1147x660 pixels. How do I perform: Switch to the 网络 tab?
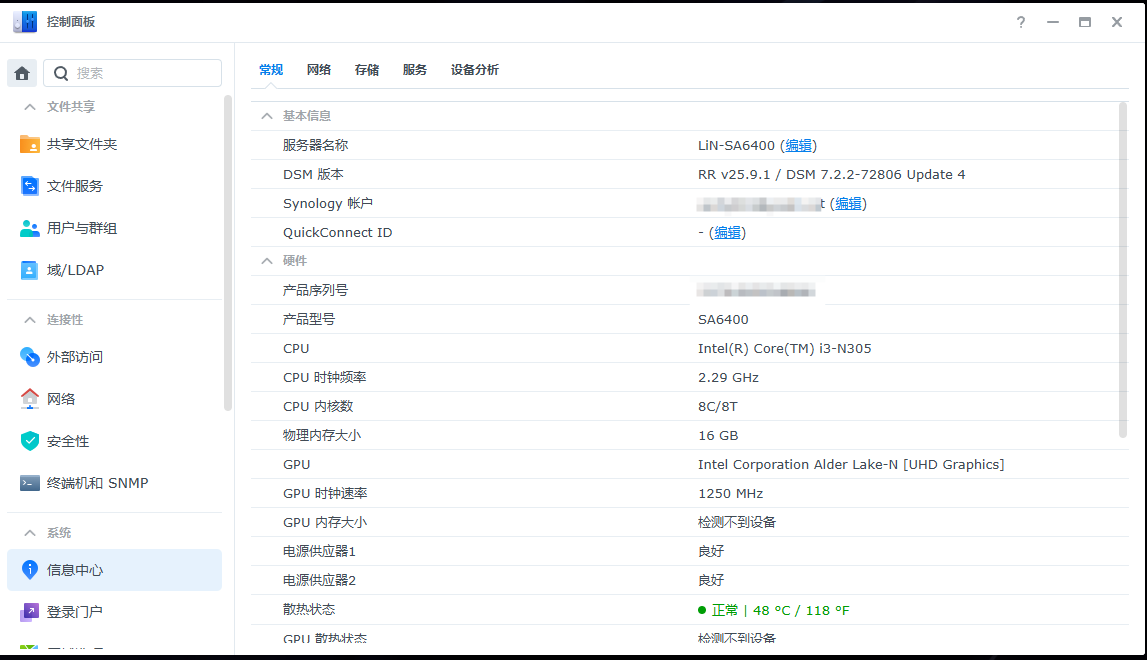click(x=319, y=70)
